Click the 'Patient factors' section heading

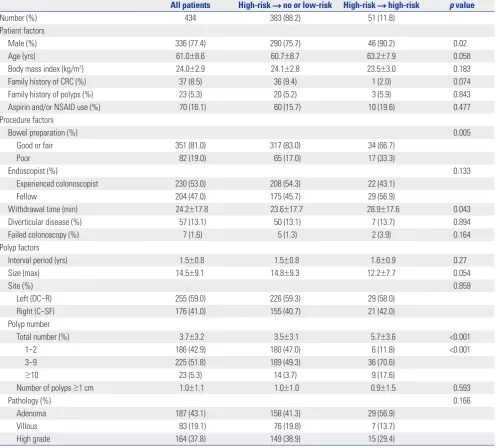tap(22, 31)
